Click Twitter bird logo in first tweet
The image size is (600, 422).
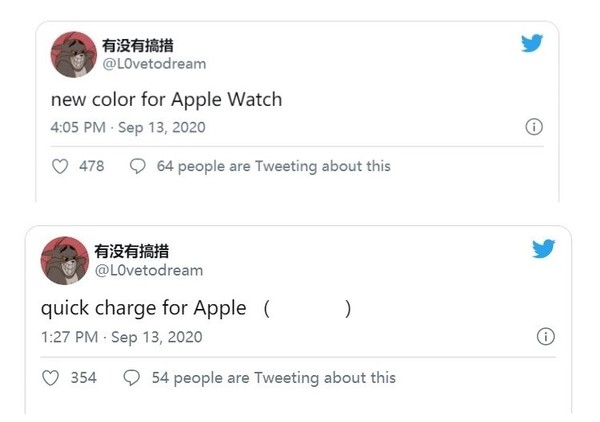pyautogui.click(x=533, y=45)
